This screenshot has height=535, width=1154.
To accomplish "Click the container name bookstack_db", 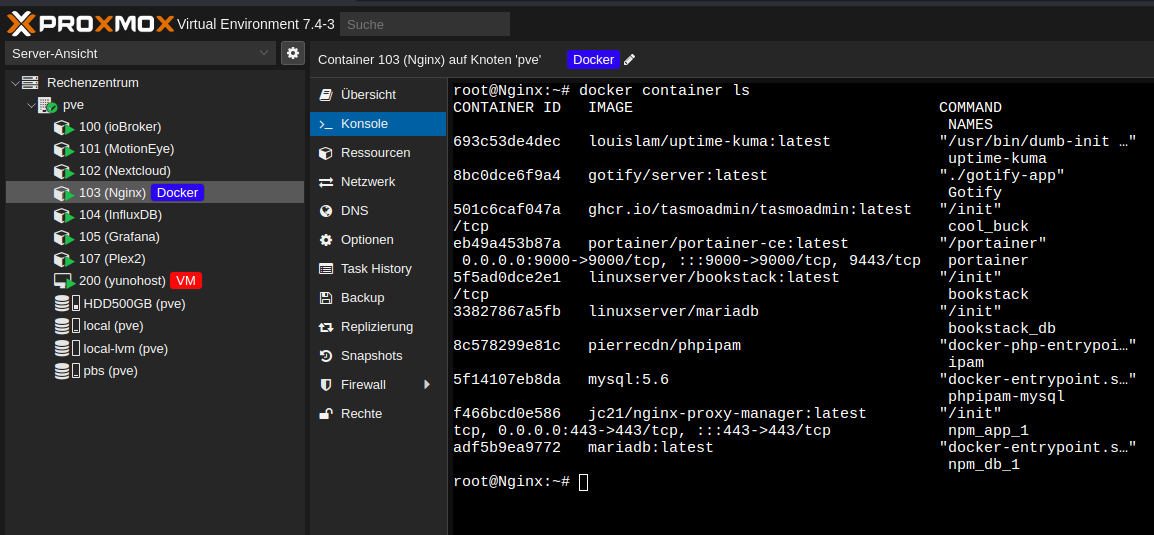I will [x=1002, y=328].
